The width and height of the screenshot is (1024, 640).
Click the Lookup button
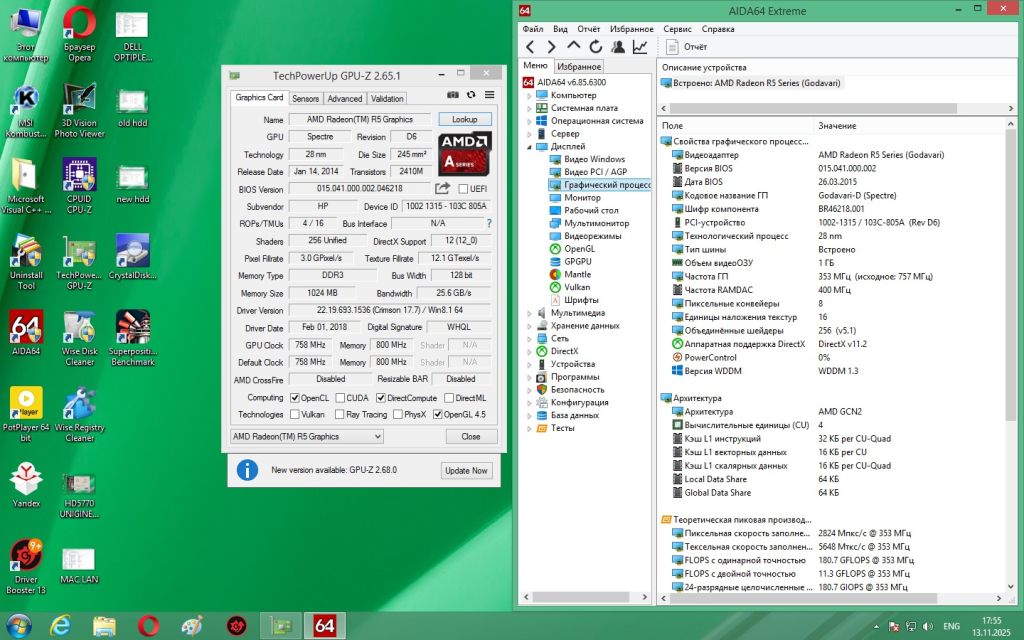[464, 120]
